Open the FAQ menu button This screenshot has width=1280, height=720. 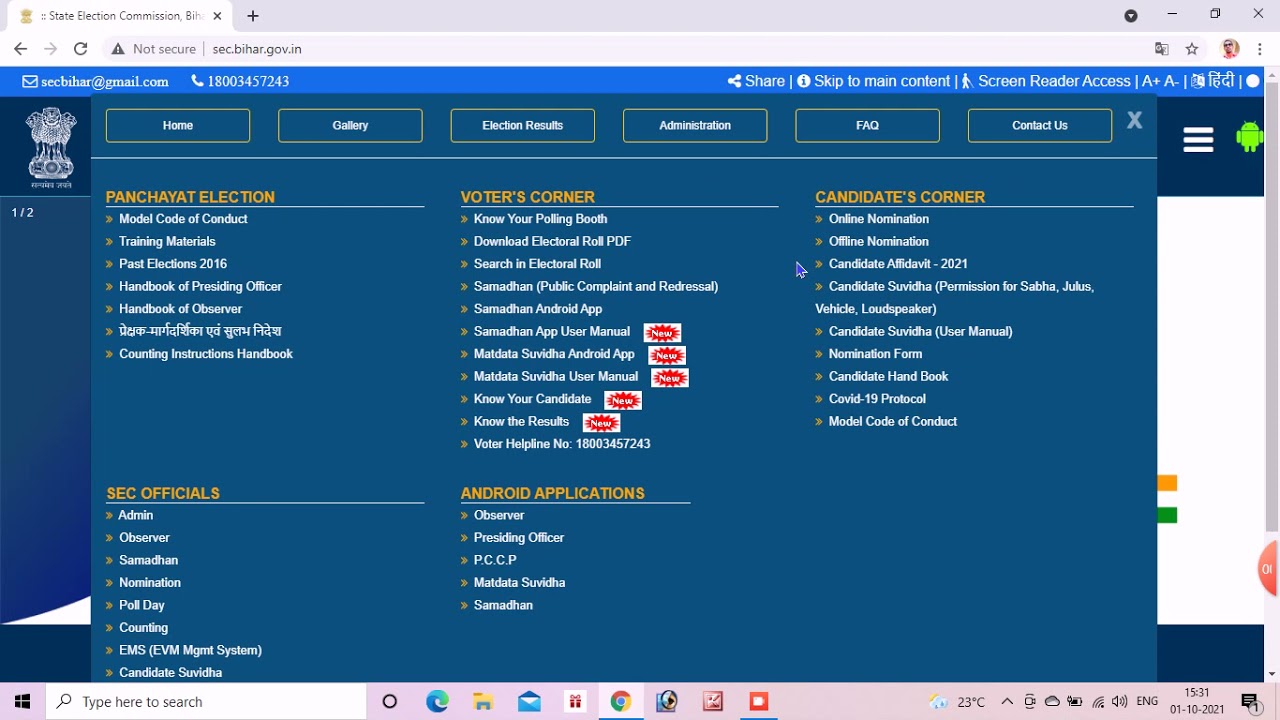pyautogui.click(x=867, y=125)
